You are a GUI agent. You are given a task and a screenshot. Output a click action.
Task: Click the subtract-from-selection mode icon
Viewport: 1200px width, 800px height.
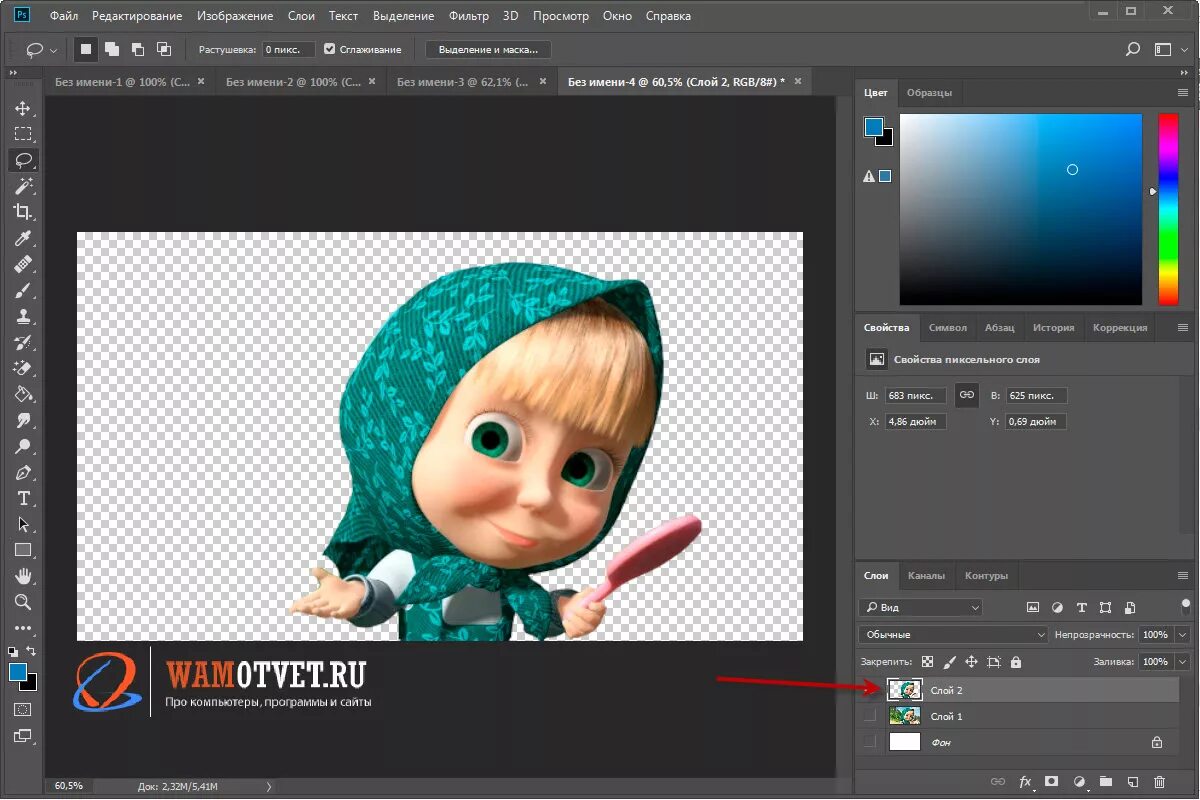click(x=138, y=49)
